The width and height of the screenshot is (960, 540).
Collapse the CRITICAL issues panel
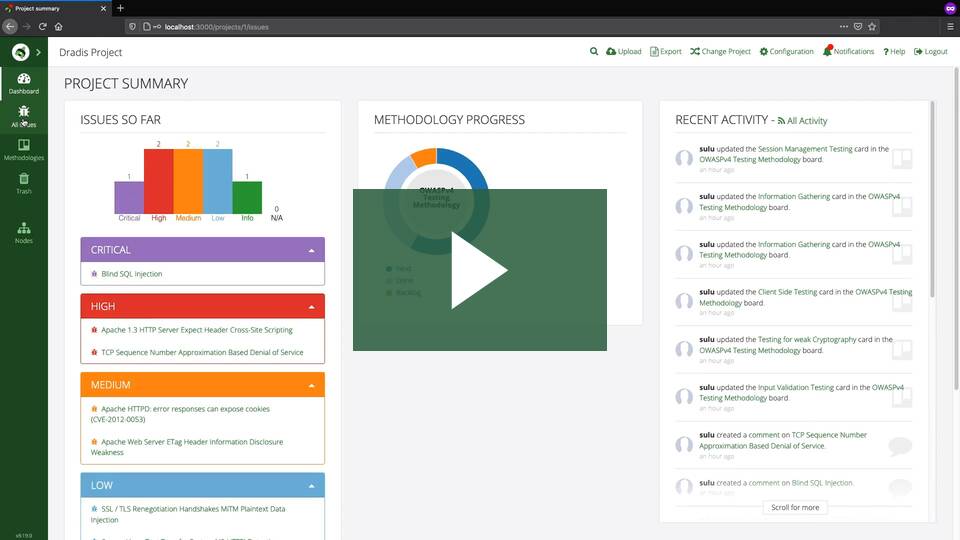(312, 250)
